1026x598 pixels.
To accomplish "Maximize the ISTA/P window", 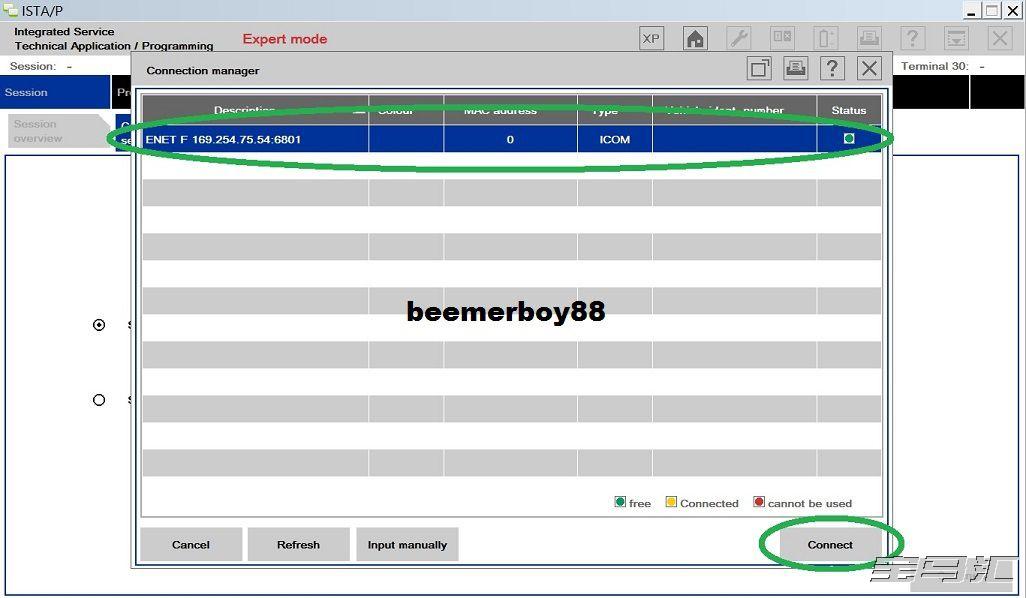I will click(992, 10).
